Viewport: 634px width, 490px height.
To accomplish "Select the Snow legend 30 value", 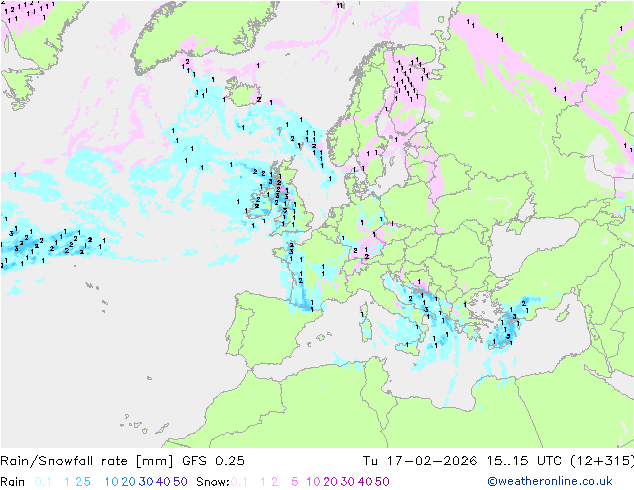I will [x=347, y=482].
